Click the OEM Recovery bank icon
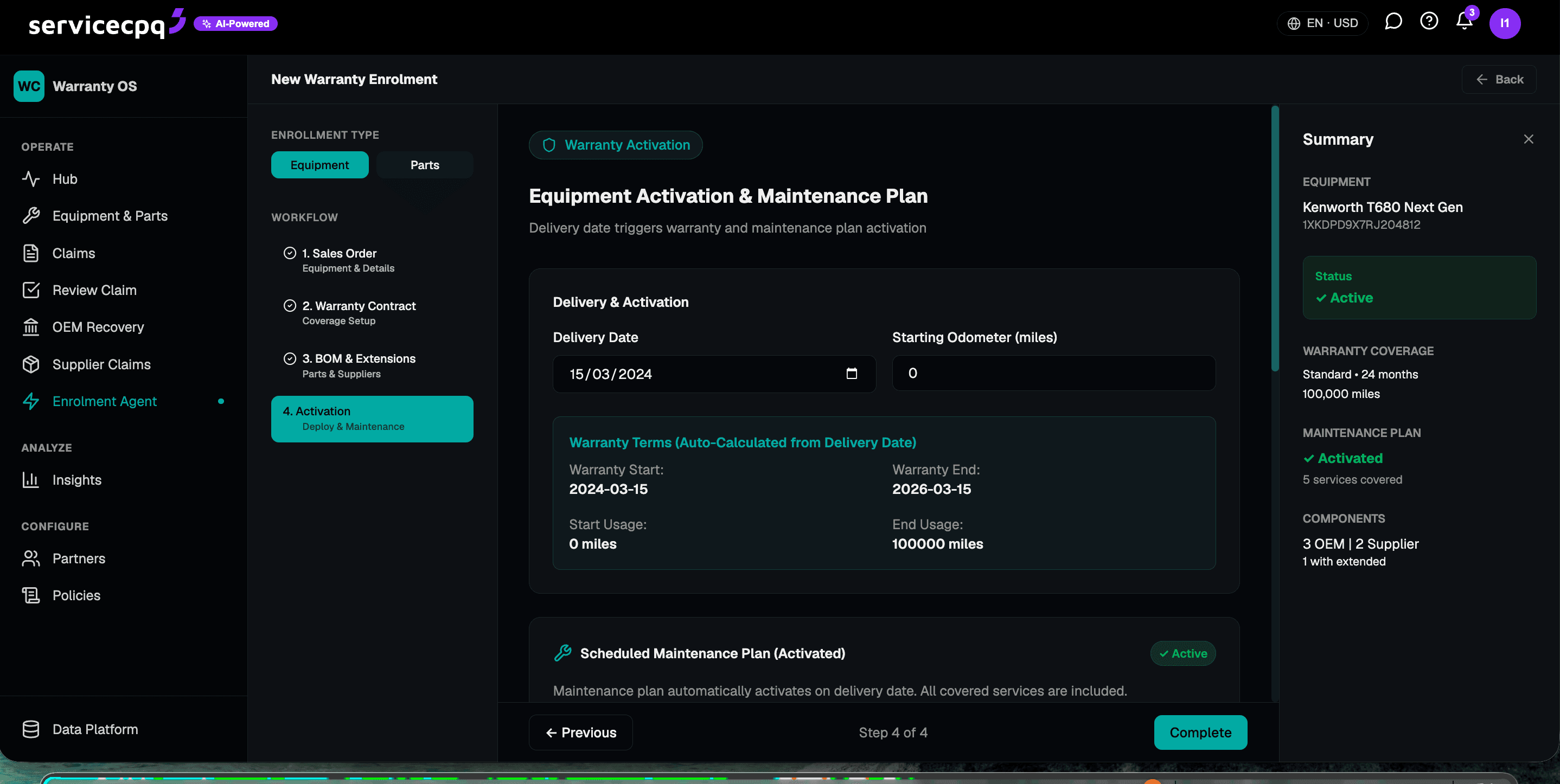The height and width of the screenshot is (784, 1560). pos(31,327)
